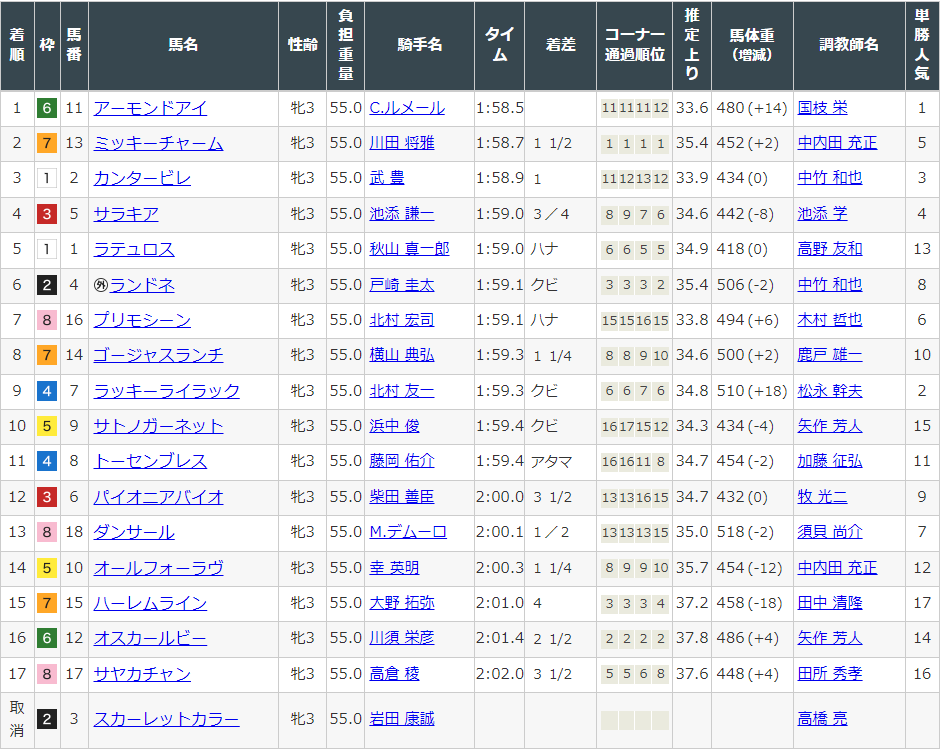Open trainer 中竹 和也 in ランドネ row

pyautogui.click(x=830, y=285)
